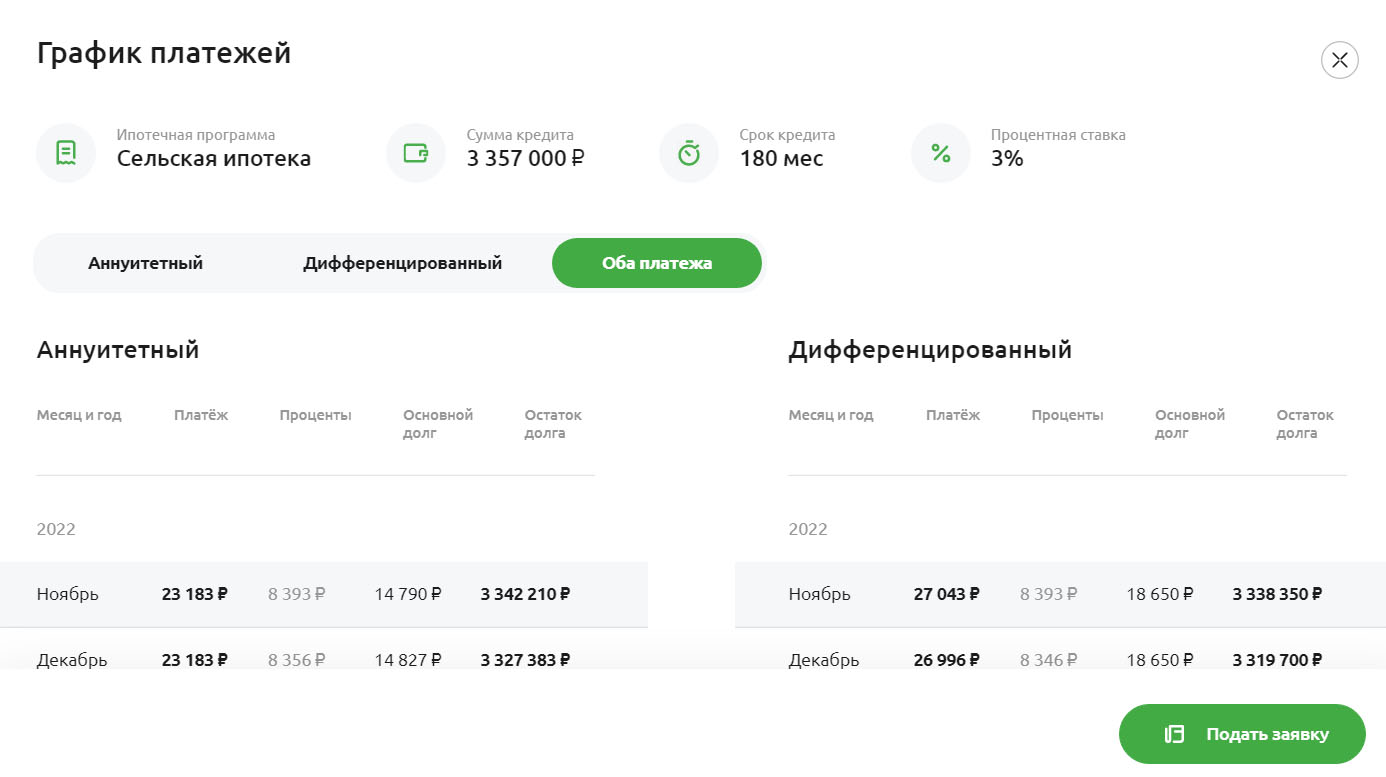Click the loan term 180 мес
The height and width of the screenshot is (777, 1386).
click(x=782, y=158)
